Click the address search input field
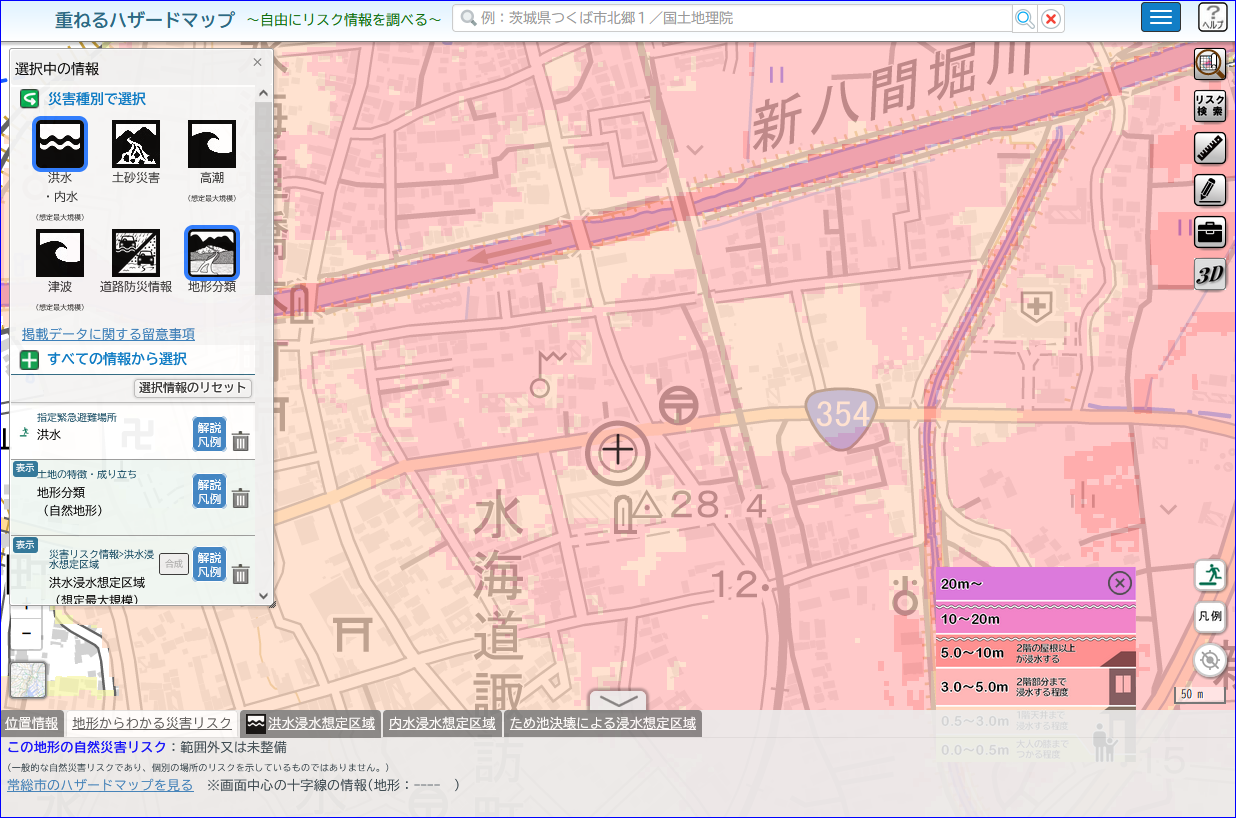Viewport: 1236px width, 818px height. [733, 18]
